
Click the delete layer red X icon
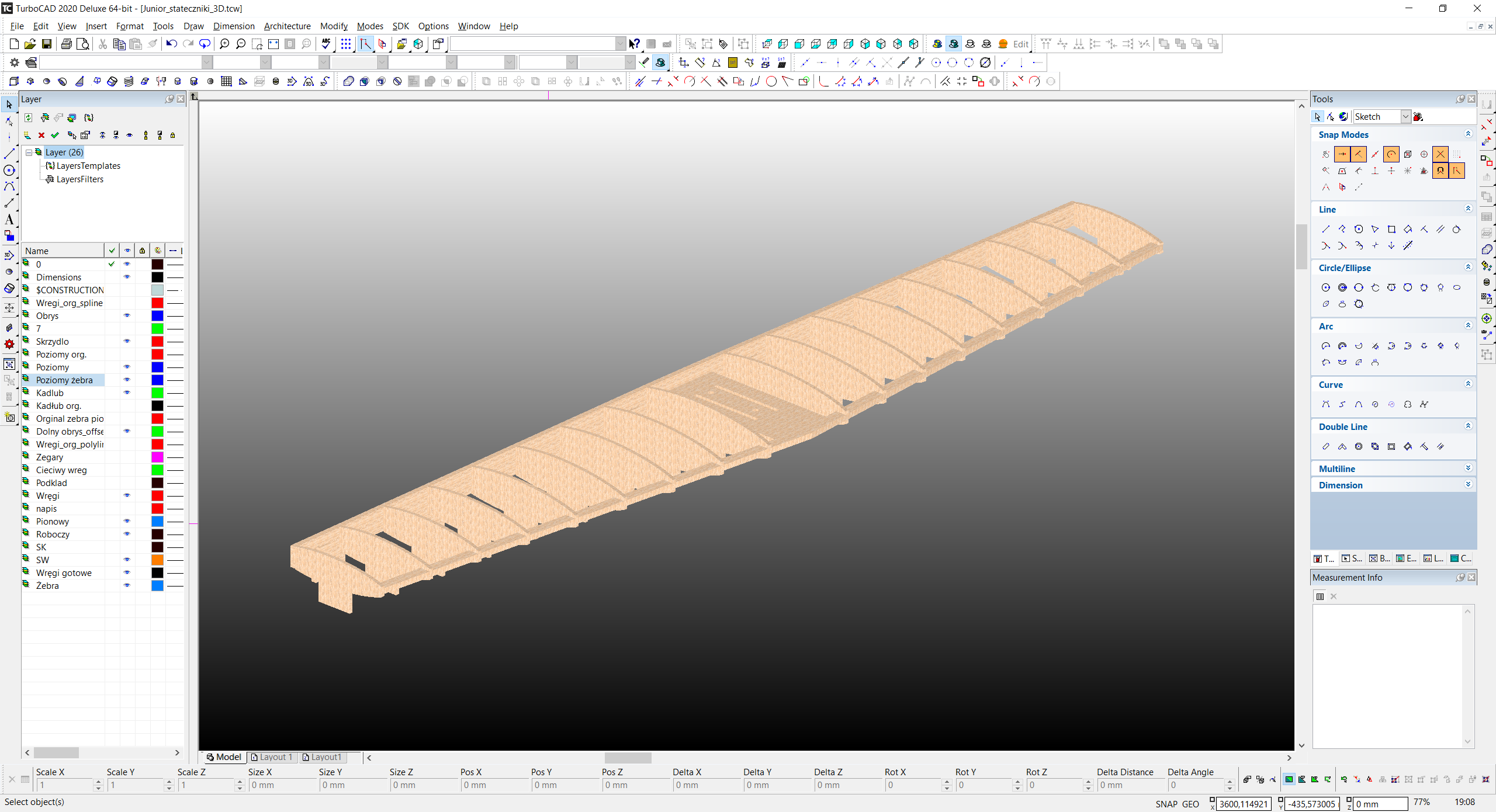[41, 136]
